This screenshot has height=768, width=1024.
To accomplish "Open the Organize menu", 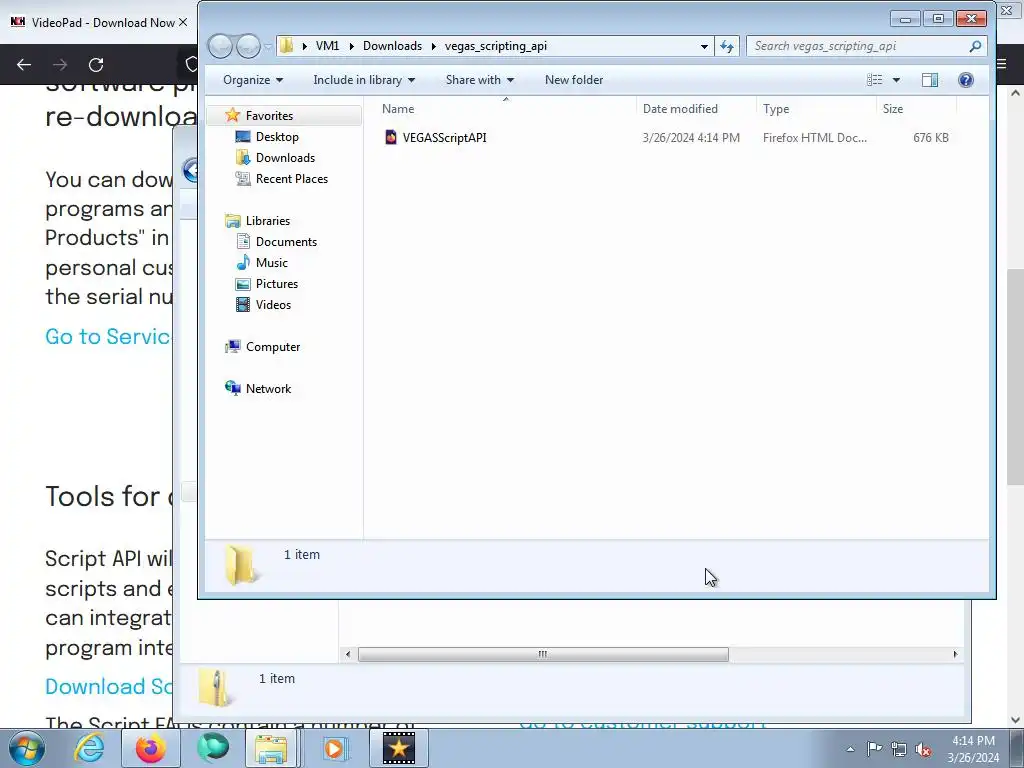I will click(253, 80).
